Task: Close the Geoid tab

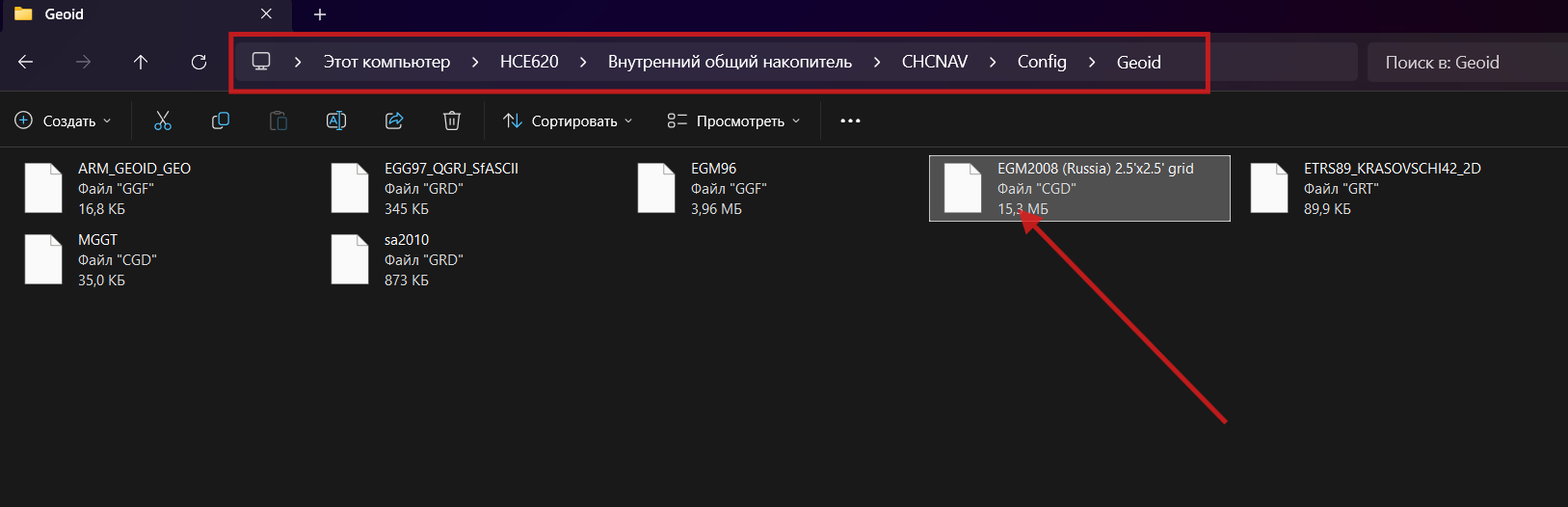Action: (x=267, y=14)
